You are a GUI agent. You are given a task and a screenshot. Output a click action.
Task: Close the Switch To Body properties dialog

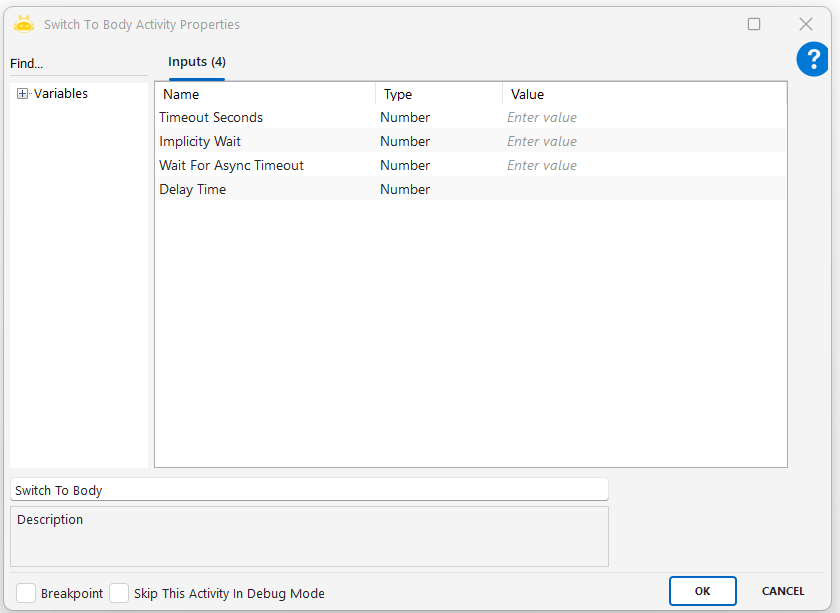point(805,24)
